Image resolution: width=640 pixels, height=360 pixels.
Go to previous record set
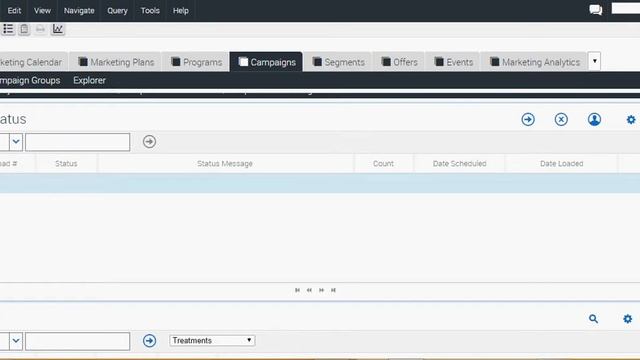[309, 290]
